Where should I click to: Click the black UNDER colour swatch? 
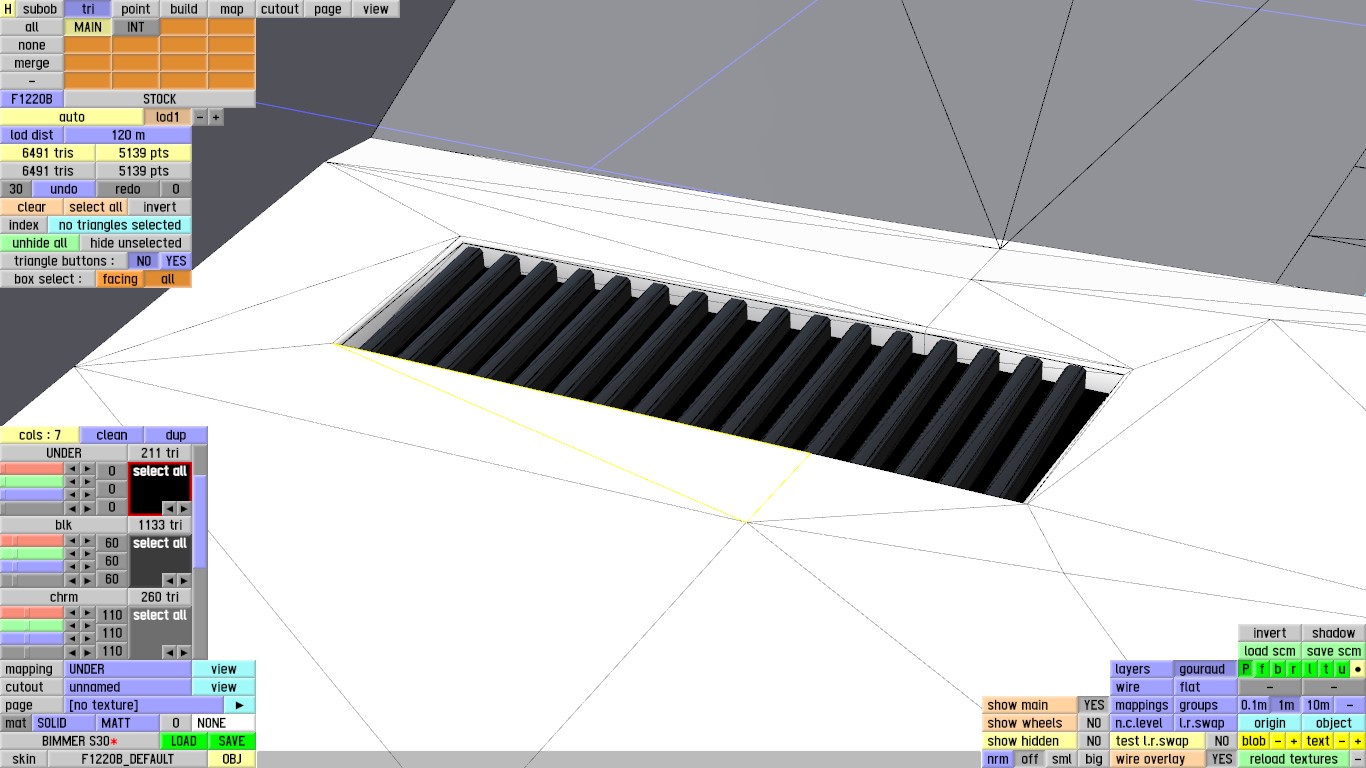(159, 489)
